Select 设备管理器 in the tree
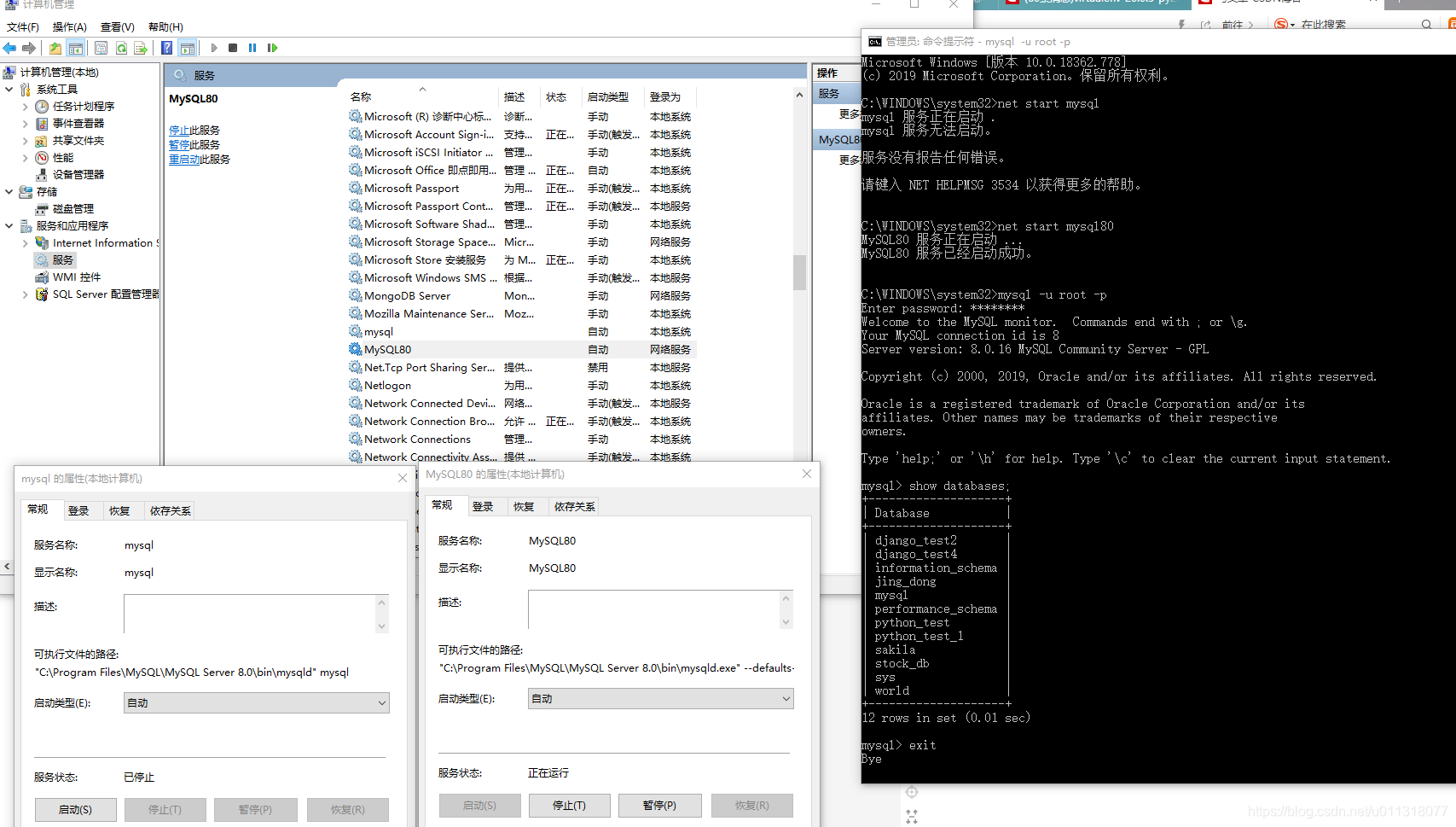The height and width of the screenshot is (827, 1456). pyautogui.click(x=78, y=174)
